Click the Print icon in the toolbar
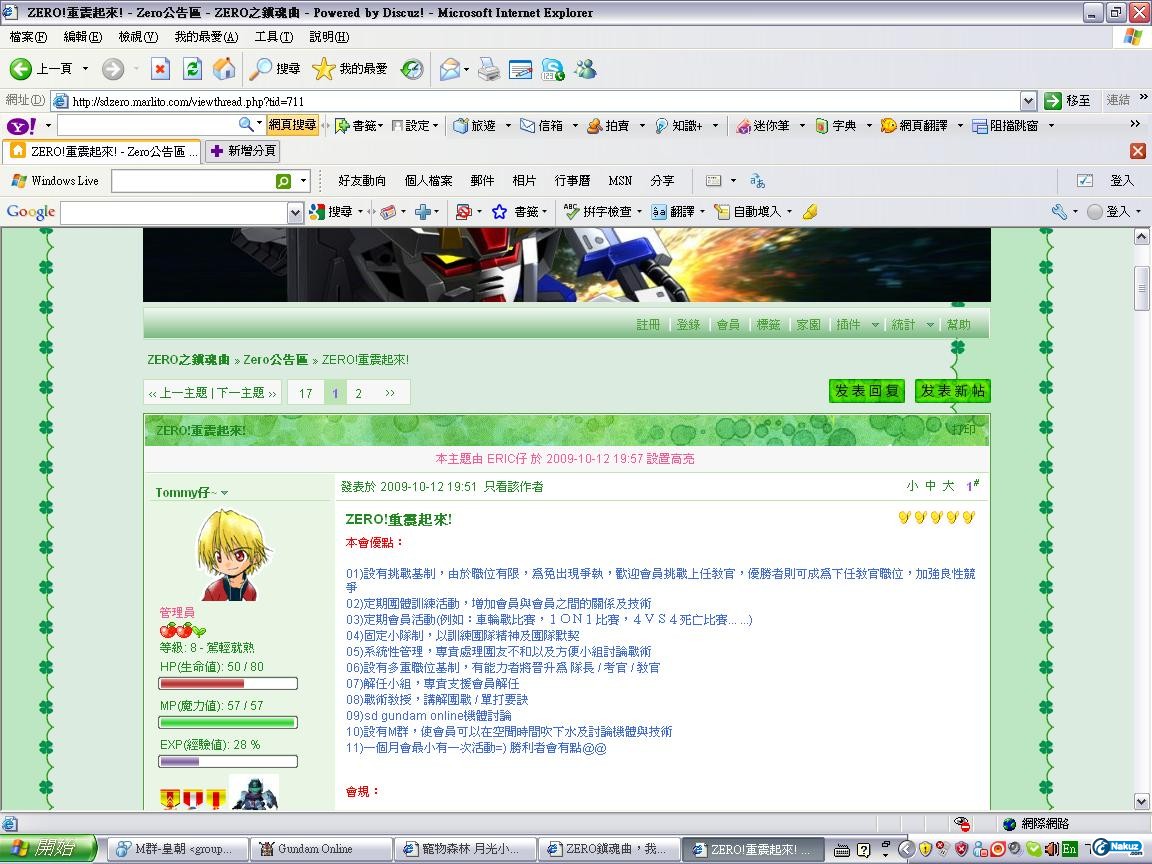The image size is (1152, 864). point(488,69)
